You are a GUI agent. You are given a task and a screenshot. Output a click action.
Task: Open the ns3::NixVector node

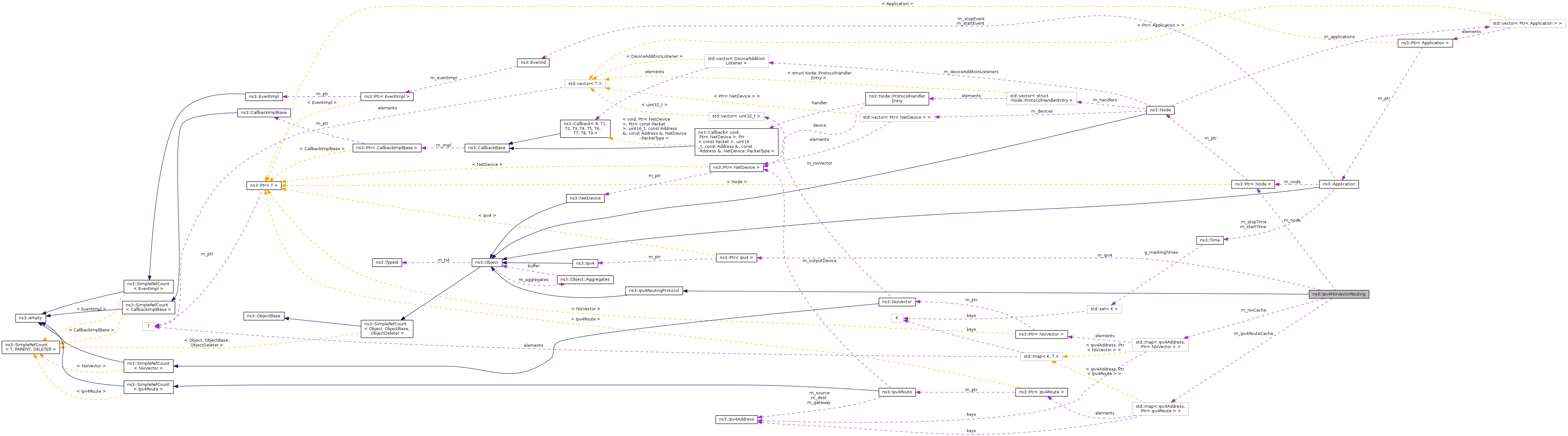click(897, 302)
